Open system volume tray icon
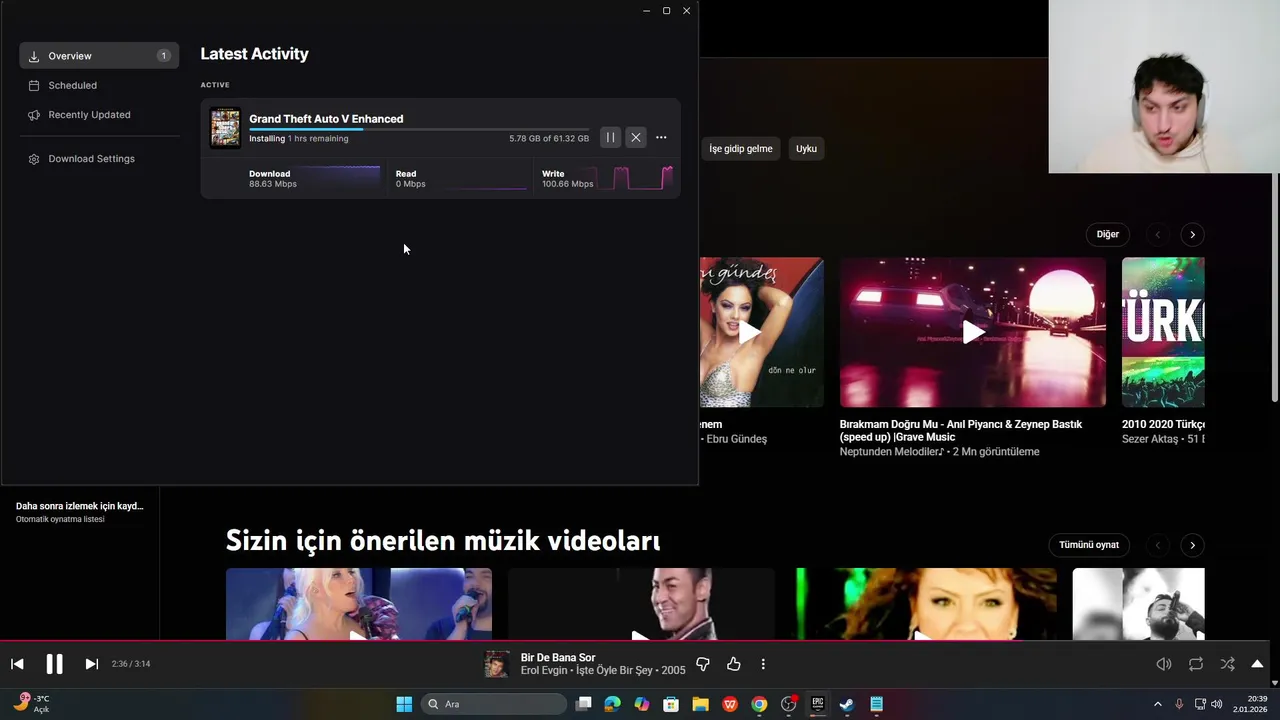1280x720 pixels. [1216, 704]
